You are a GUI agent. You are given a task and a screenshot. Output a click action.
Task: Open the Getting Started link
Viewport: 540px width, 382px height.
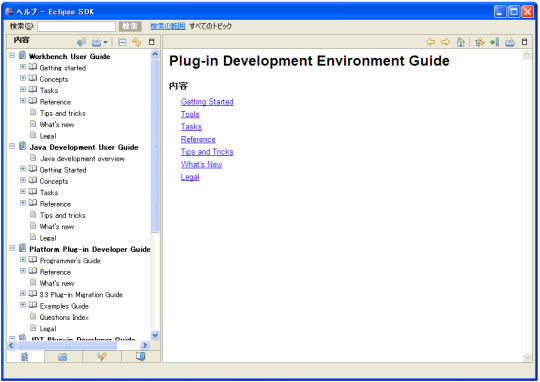(207, 102)
